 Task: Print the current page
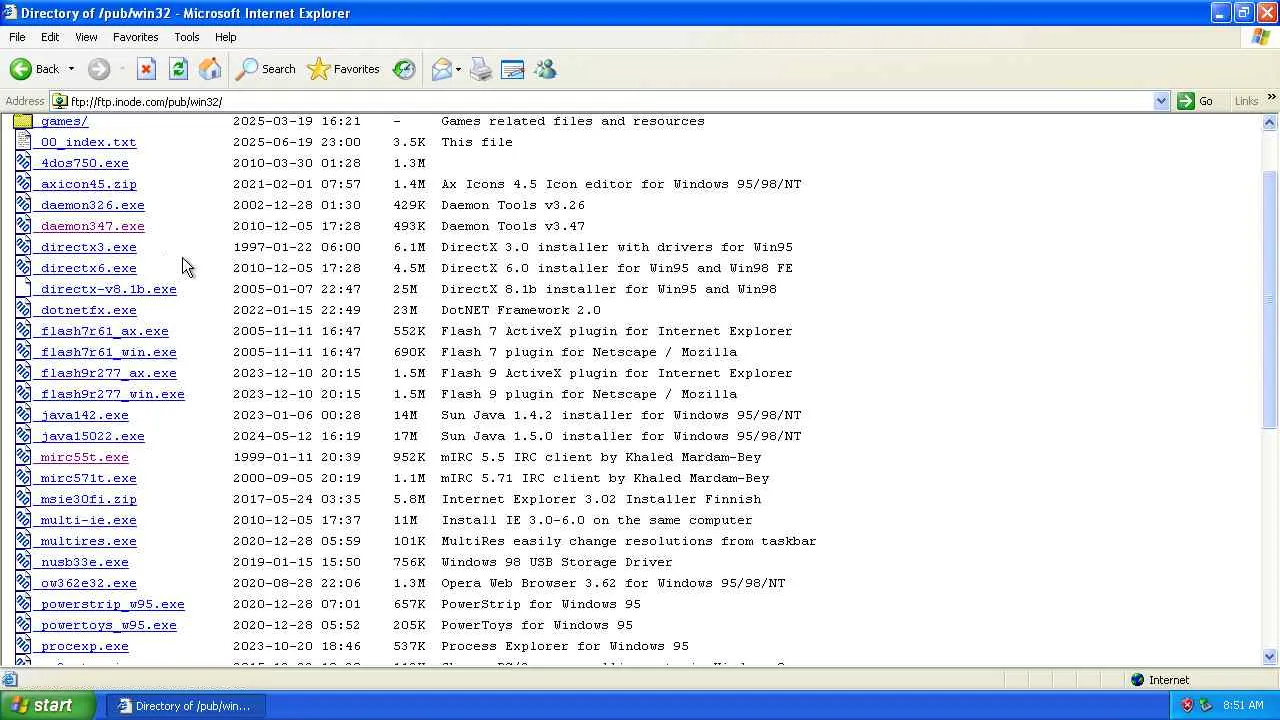(481, 69)
